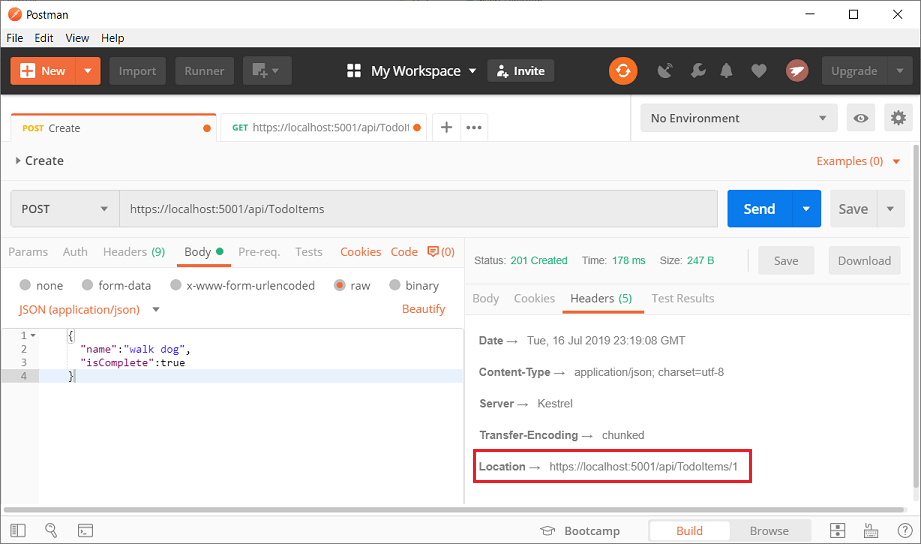Open the Help menu
This screenshot has height=544, width=921.
point(112,38)
